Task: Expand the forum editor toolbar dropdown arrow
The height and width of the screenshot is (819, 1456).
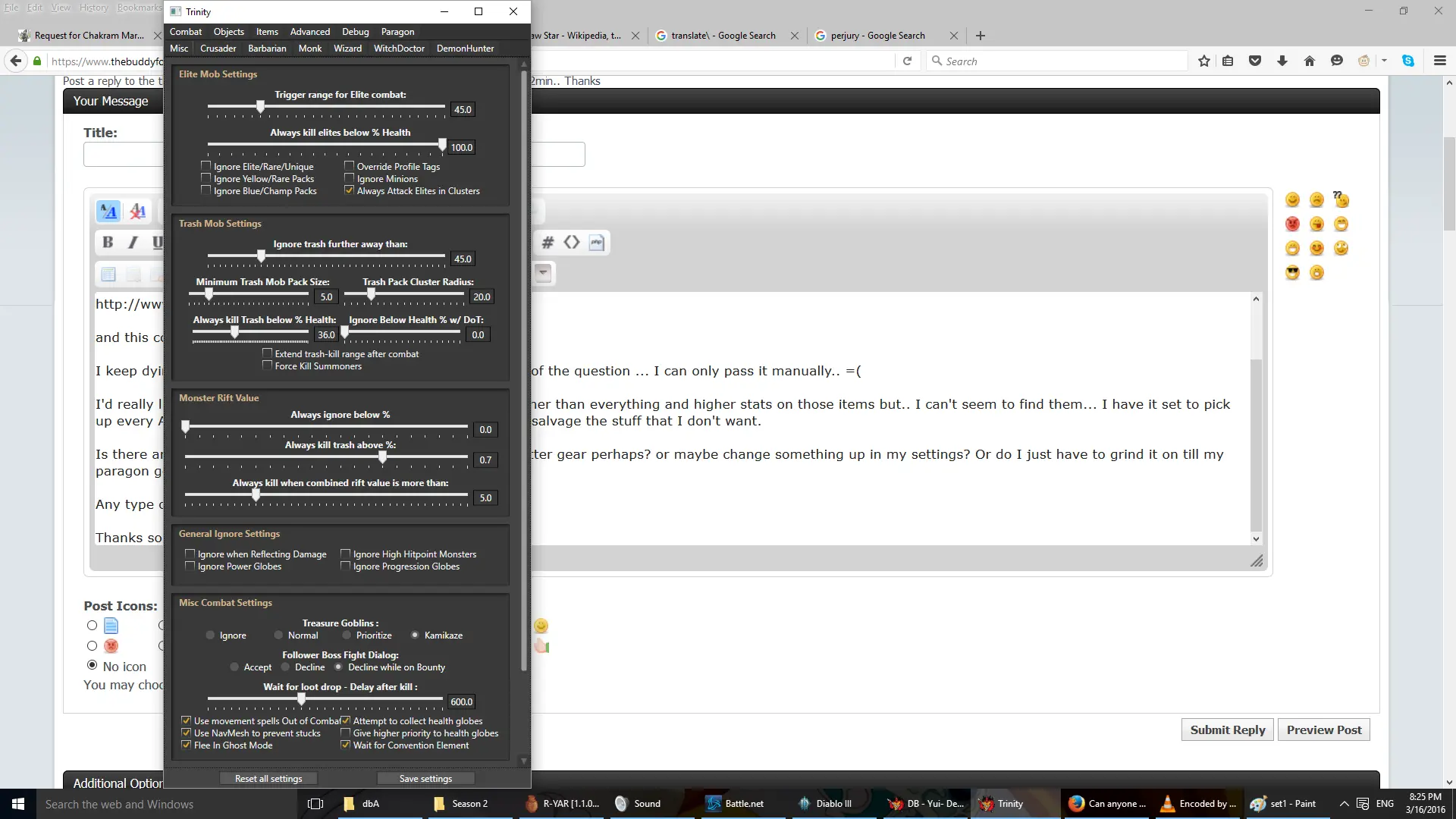Action: coord(543,274)
